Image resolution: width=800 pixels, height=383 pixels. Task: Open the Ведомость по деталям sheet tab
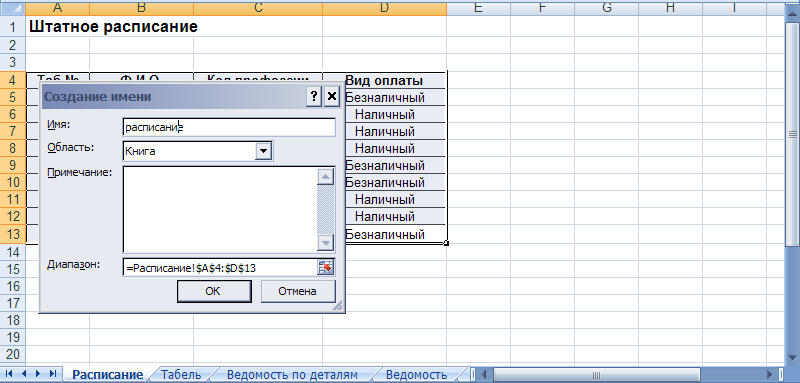point(292,375)
